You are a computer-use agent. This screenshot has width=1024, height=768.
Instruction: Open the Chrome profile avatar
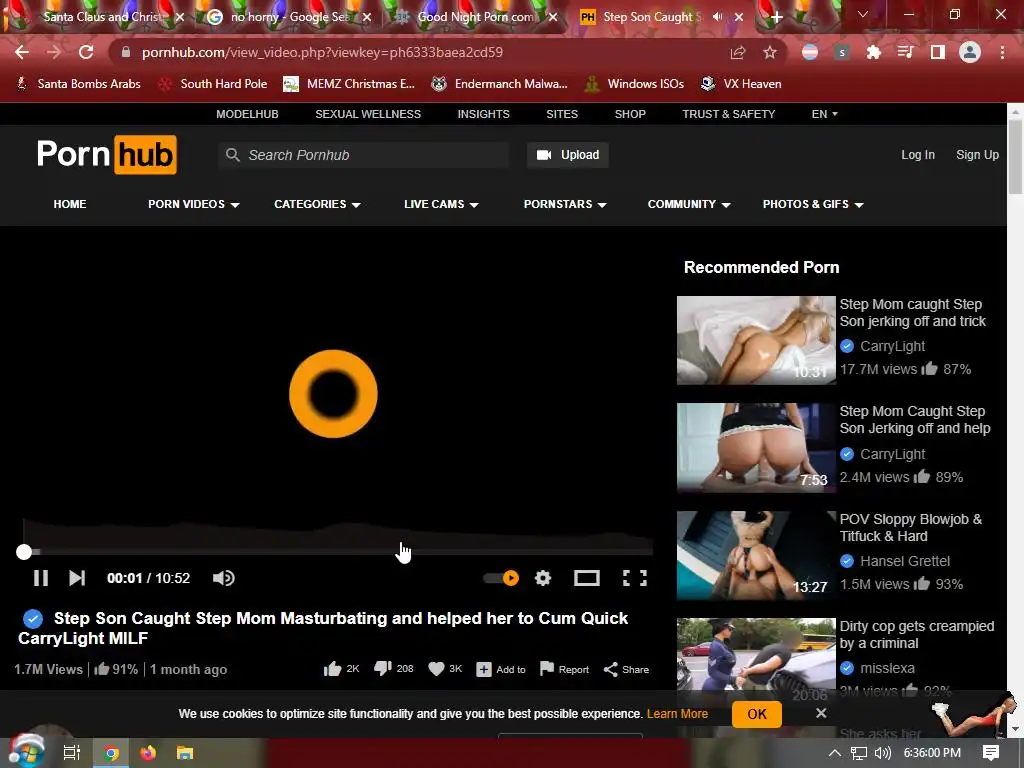click(970, 52)
